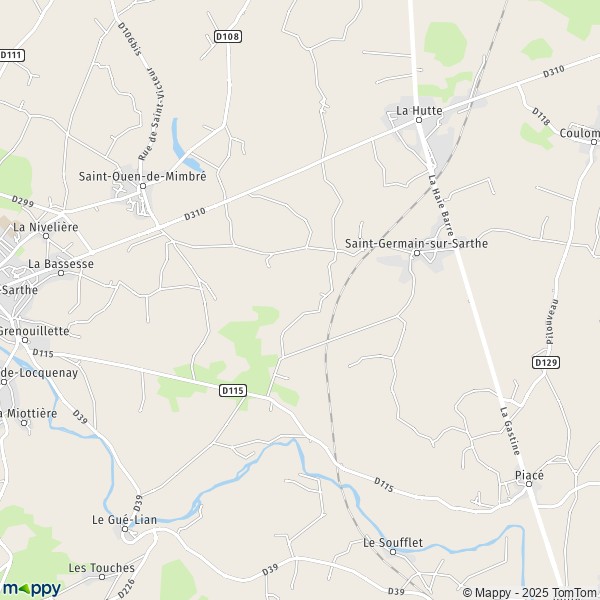Click the Rue de Saint-Victeur street label

(151, 114)
